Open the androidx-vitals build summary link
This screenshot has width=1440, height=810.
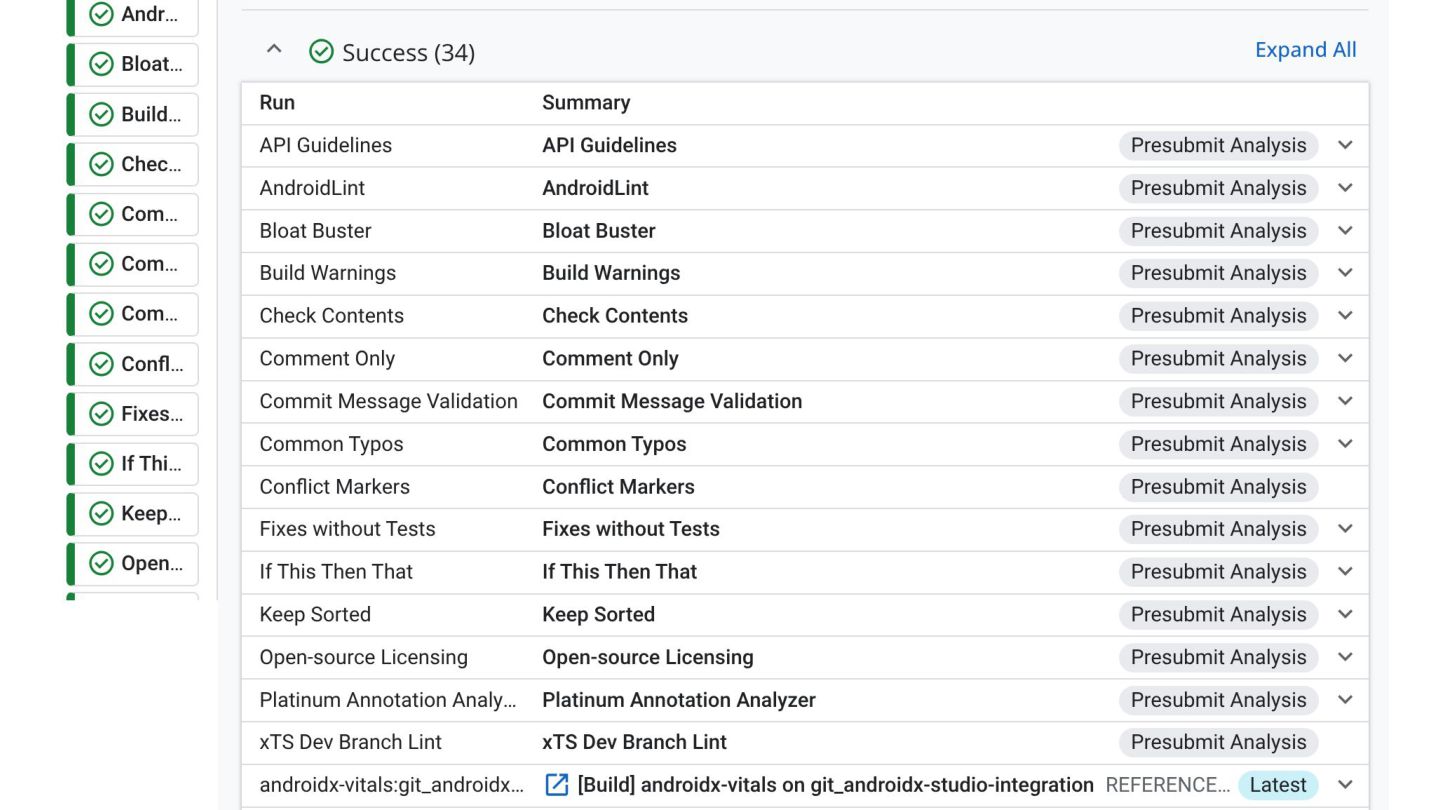tap(835, 785)
